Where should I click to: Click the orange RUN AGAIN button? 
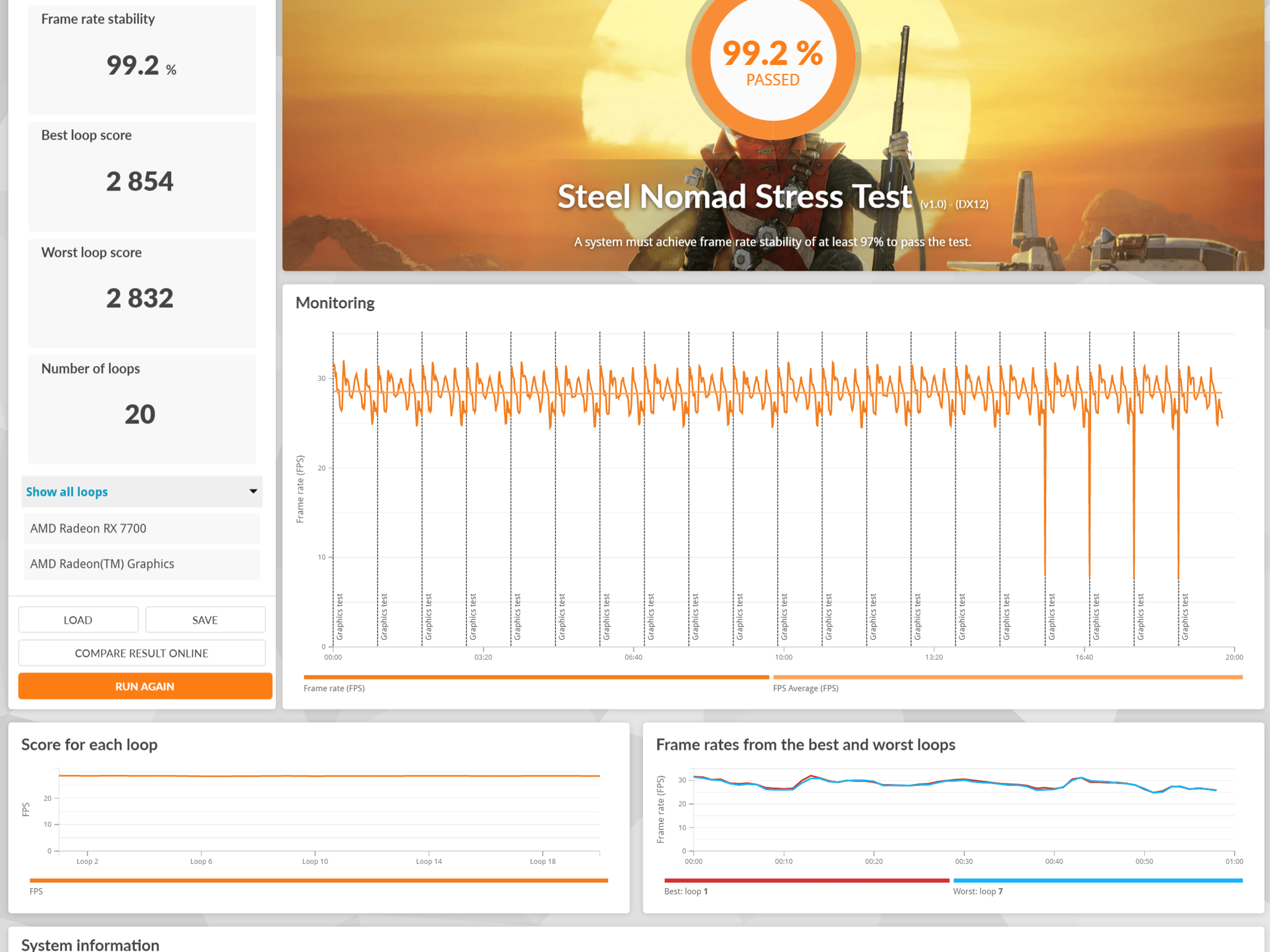coord(145,686)
